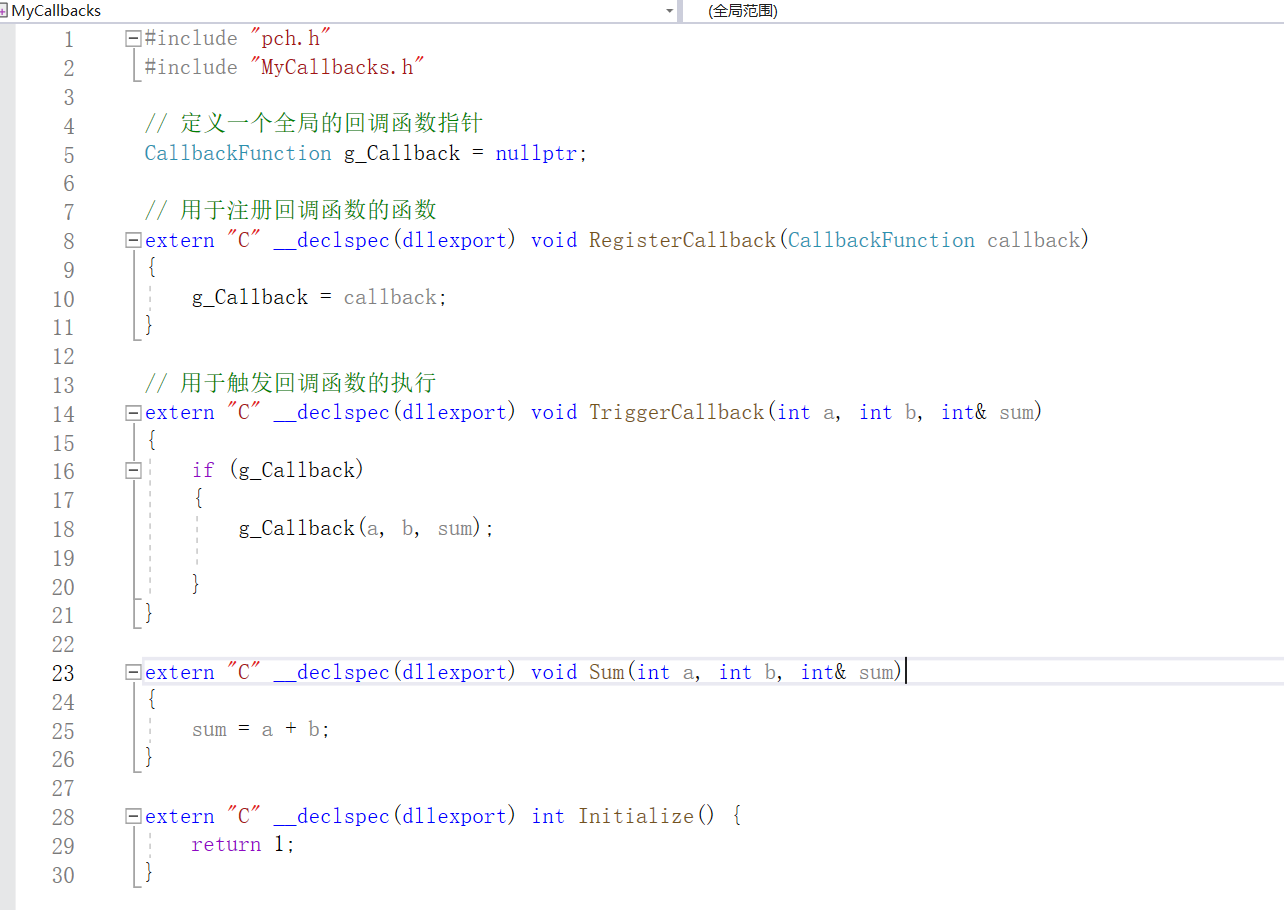
Task: Collapse the RegisterCallback function body
Action: click(x=132, y=240)
